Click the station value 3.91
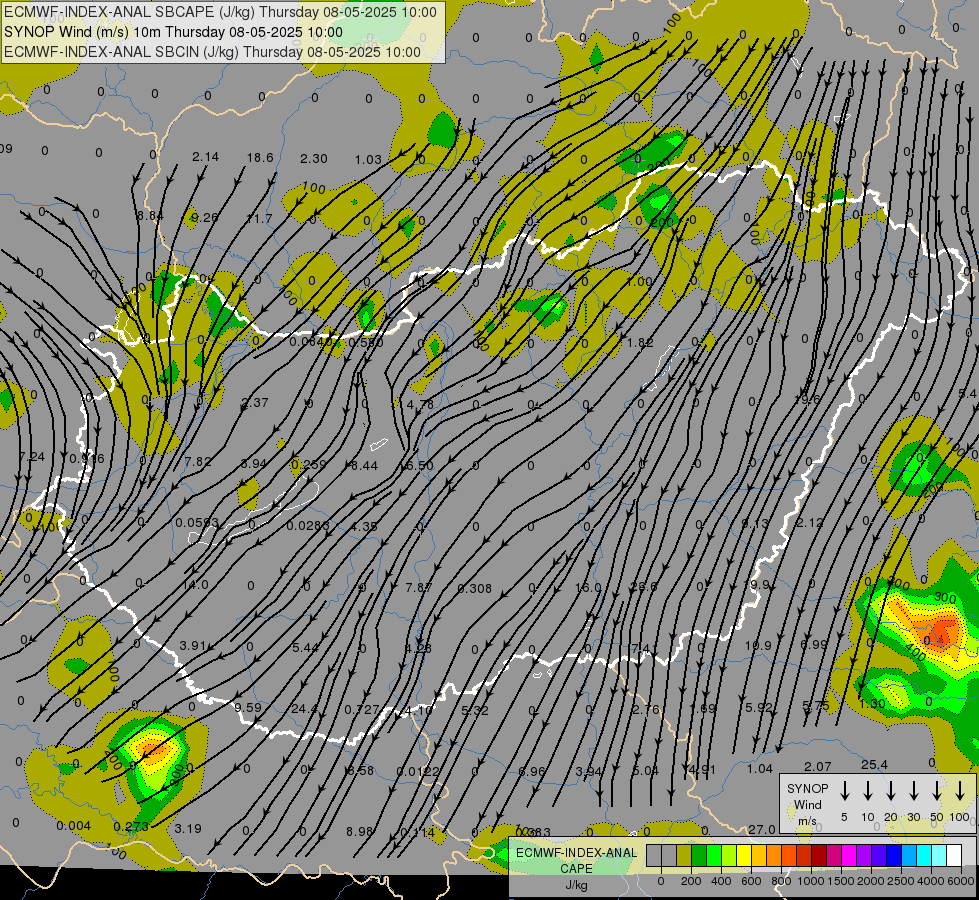The width and height of the screenshot is (979, 900). pyautogui.click(x=193, y=645)
